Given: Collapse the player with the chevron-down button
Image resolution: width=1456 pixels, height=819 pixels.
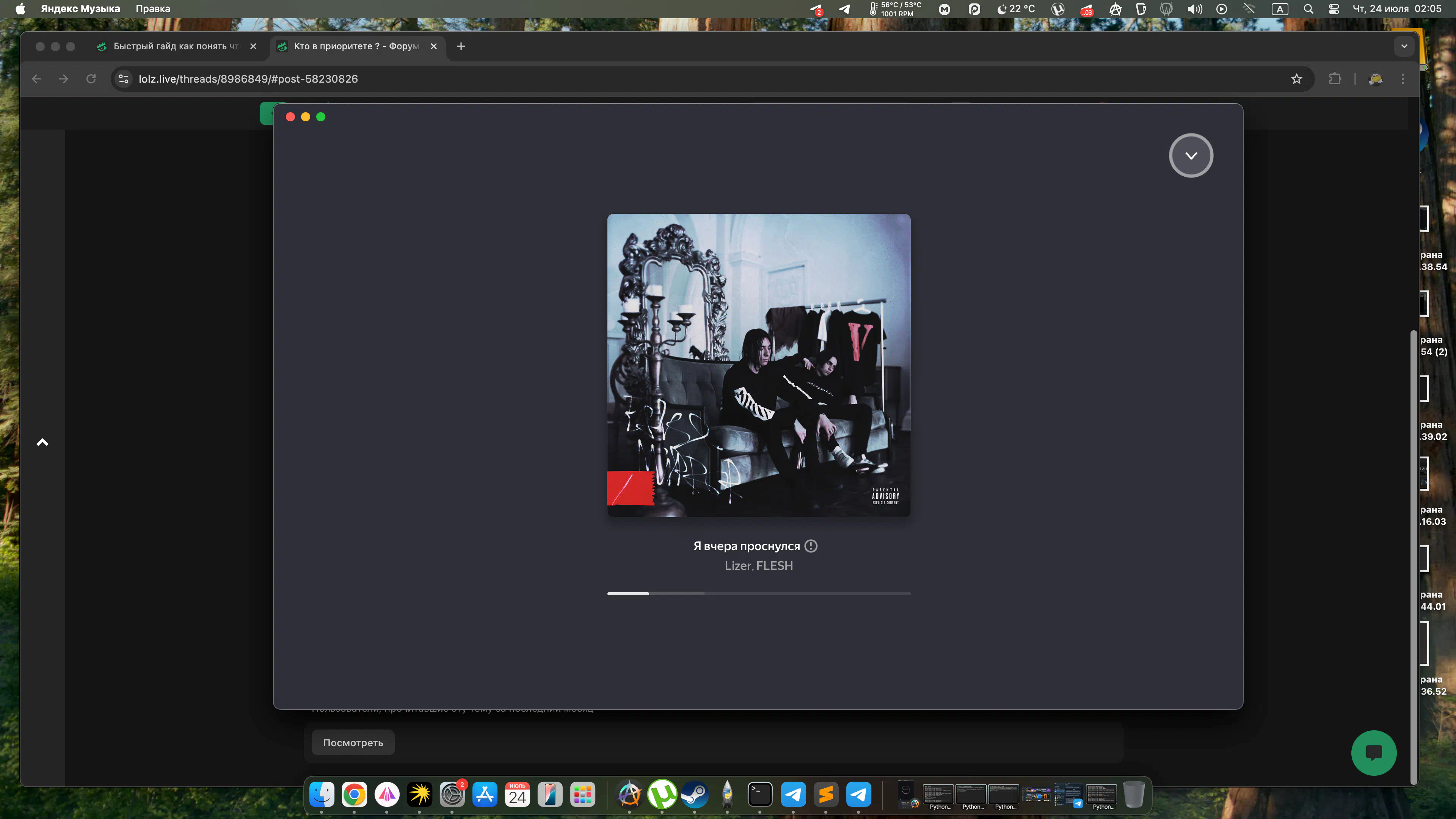Looking at the screenshot, I should (1191, 155).
